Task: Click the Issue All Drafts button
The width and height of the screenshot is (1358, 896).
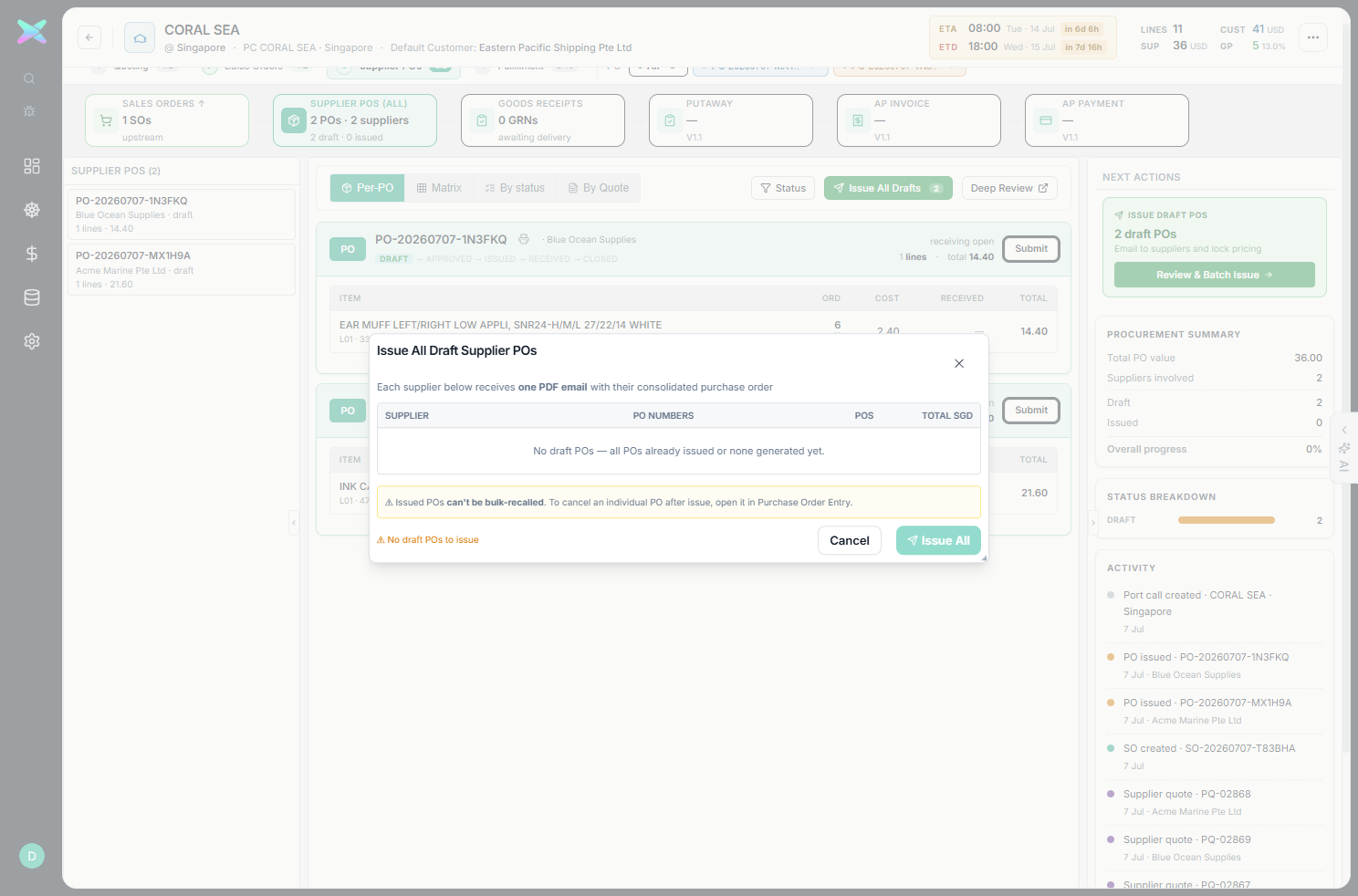Action: point(888,188)
